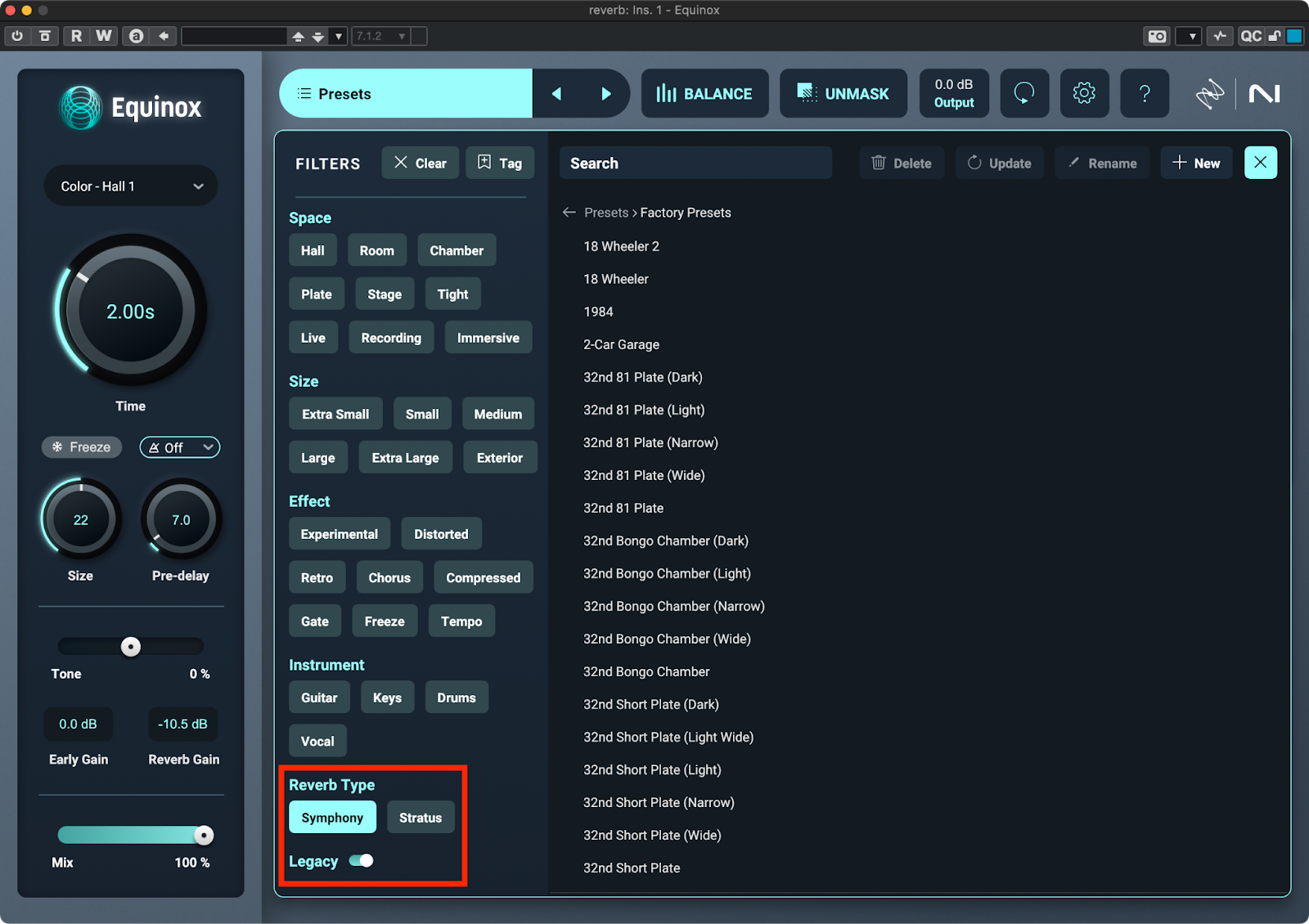Toggle the Legacy switch off
This screenshot has width=1309, height=924.
click(361, 860)
